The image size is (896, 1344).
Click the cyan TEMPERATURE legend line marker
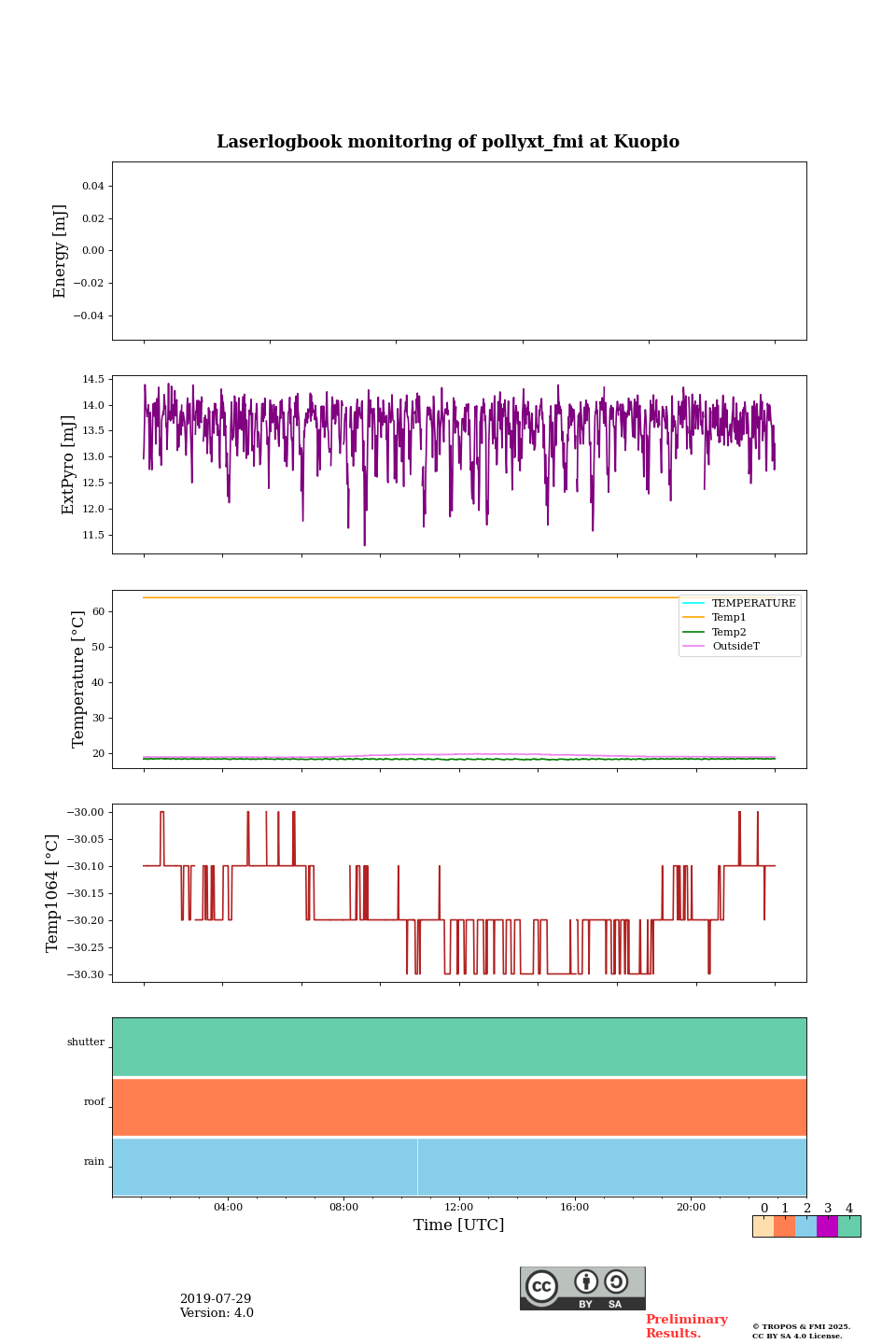click(693, 604)
